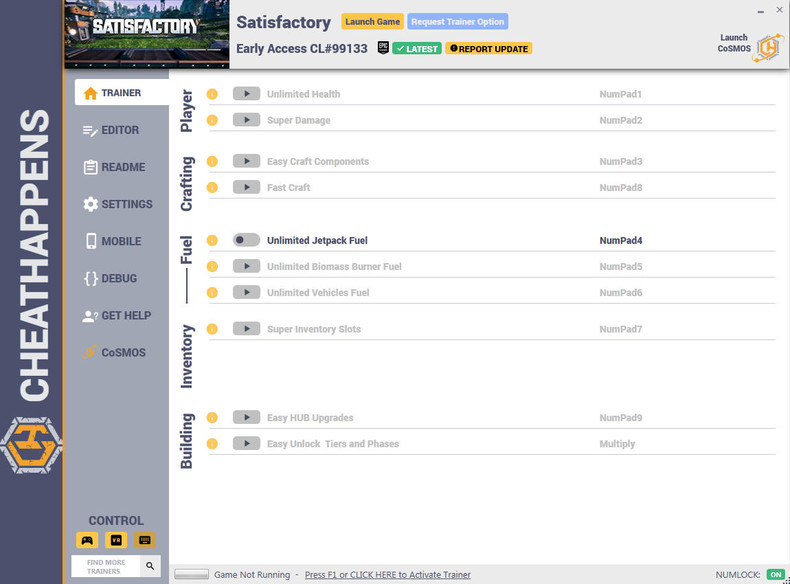Viewport: 790px width, 584px height.
Task: Switch to the TRAINER tab
Action: click(x=121, y=93)
